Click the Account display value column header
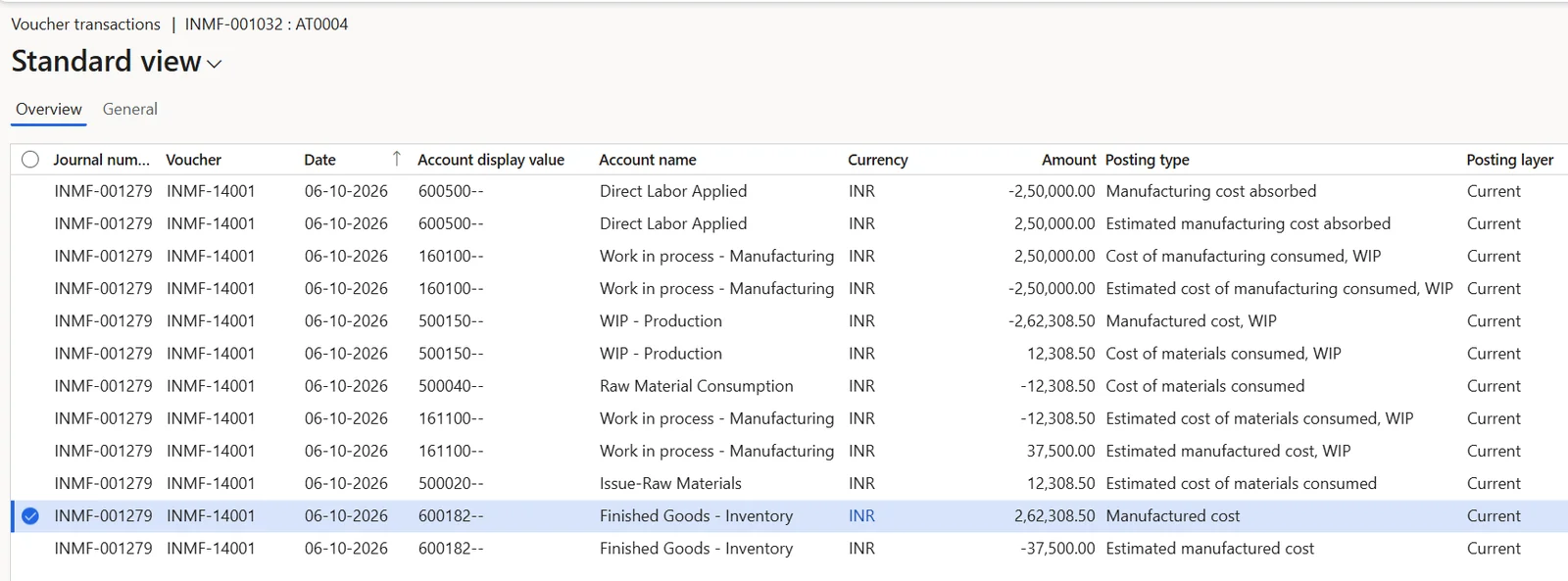The width and height of the screenshot is (1568, 581). 491,160
